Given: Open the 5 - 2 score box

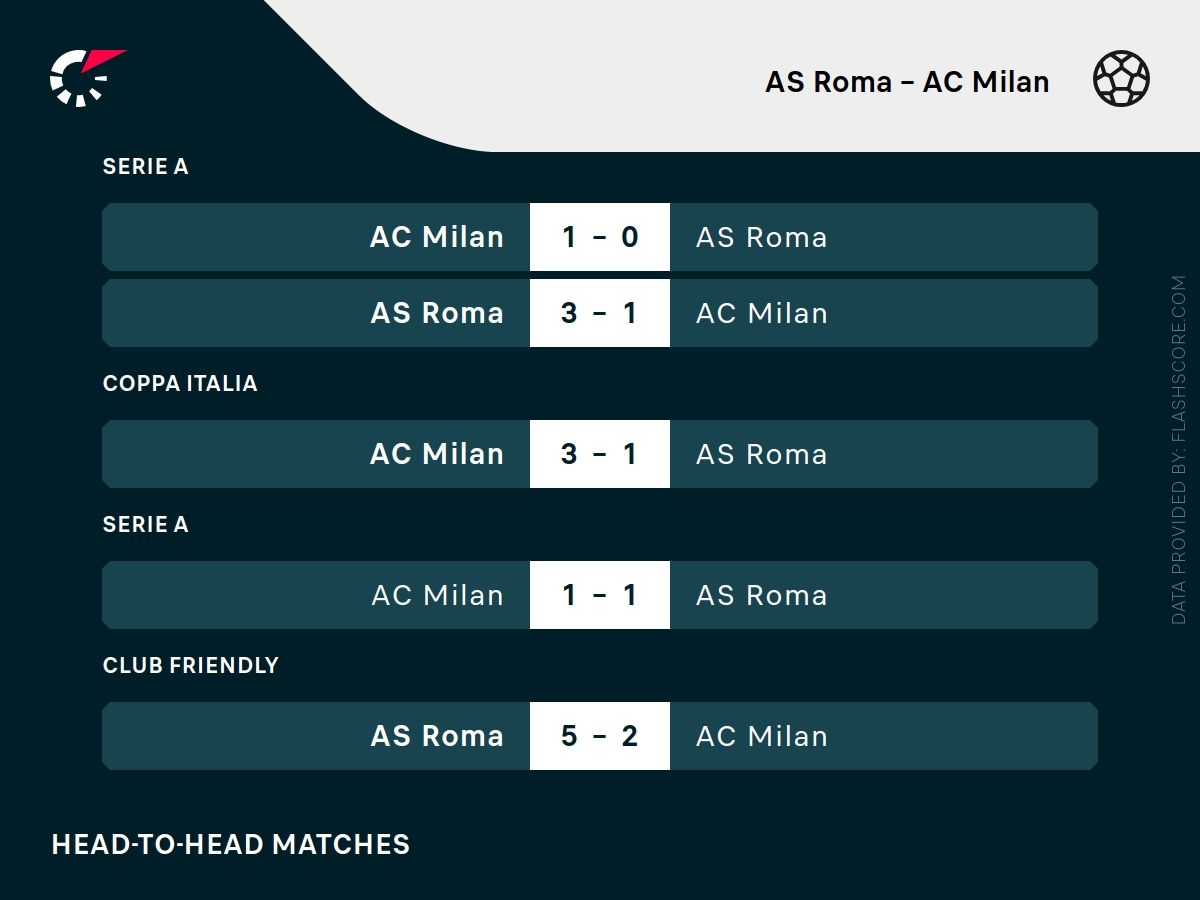Looking at the screenshot, I should pos(600,736).
